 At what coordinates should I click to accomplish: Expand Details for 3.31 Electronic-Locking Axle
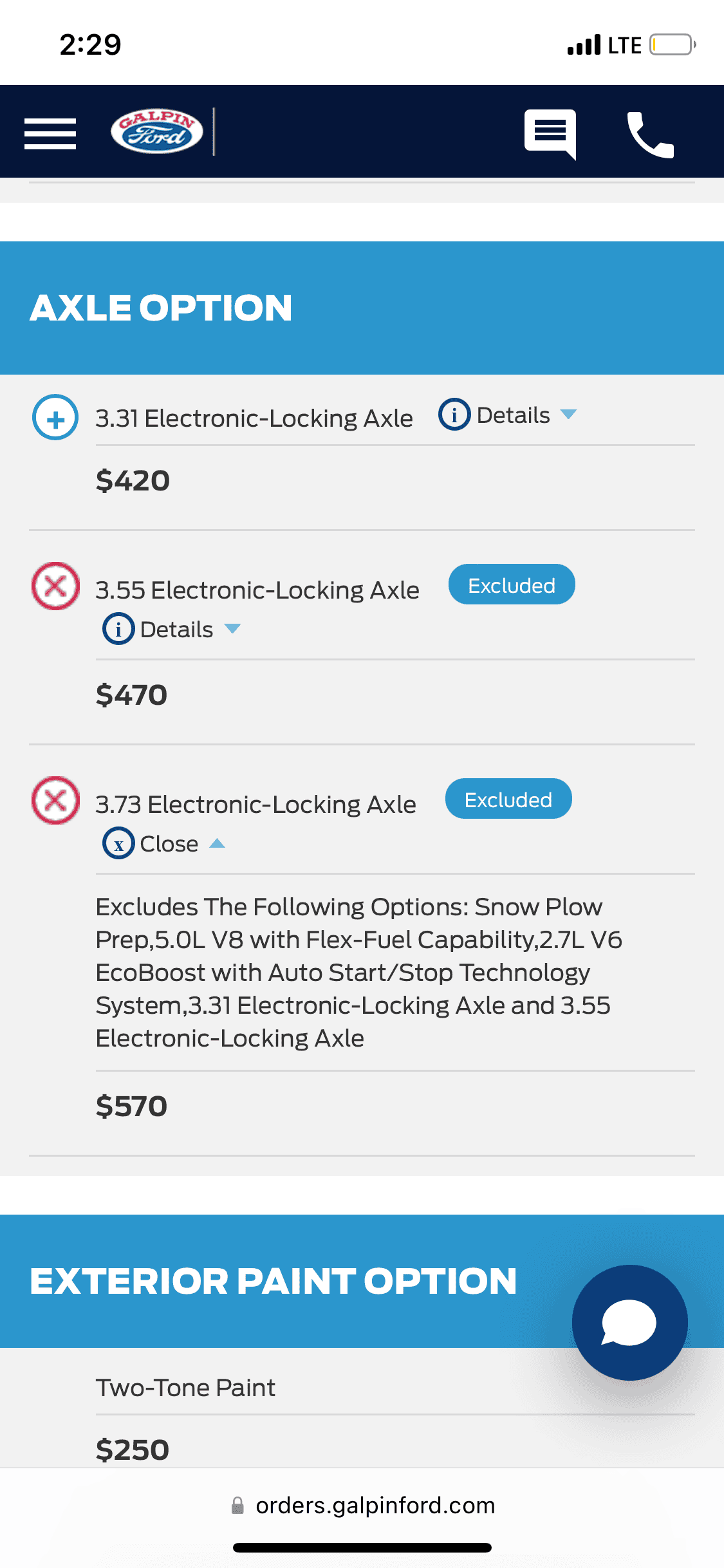coord(514,415)
